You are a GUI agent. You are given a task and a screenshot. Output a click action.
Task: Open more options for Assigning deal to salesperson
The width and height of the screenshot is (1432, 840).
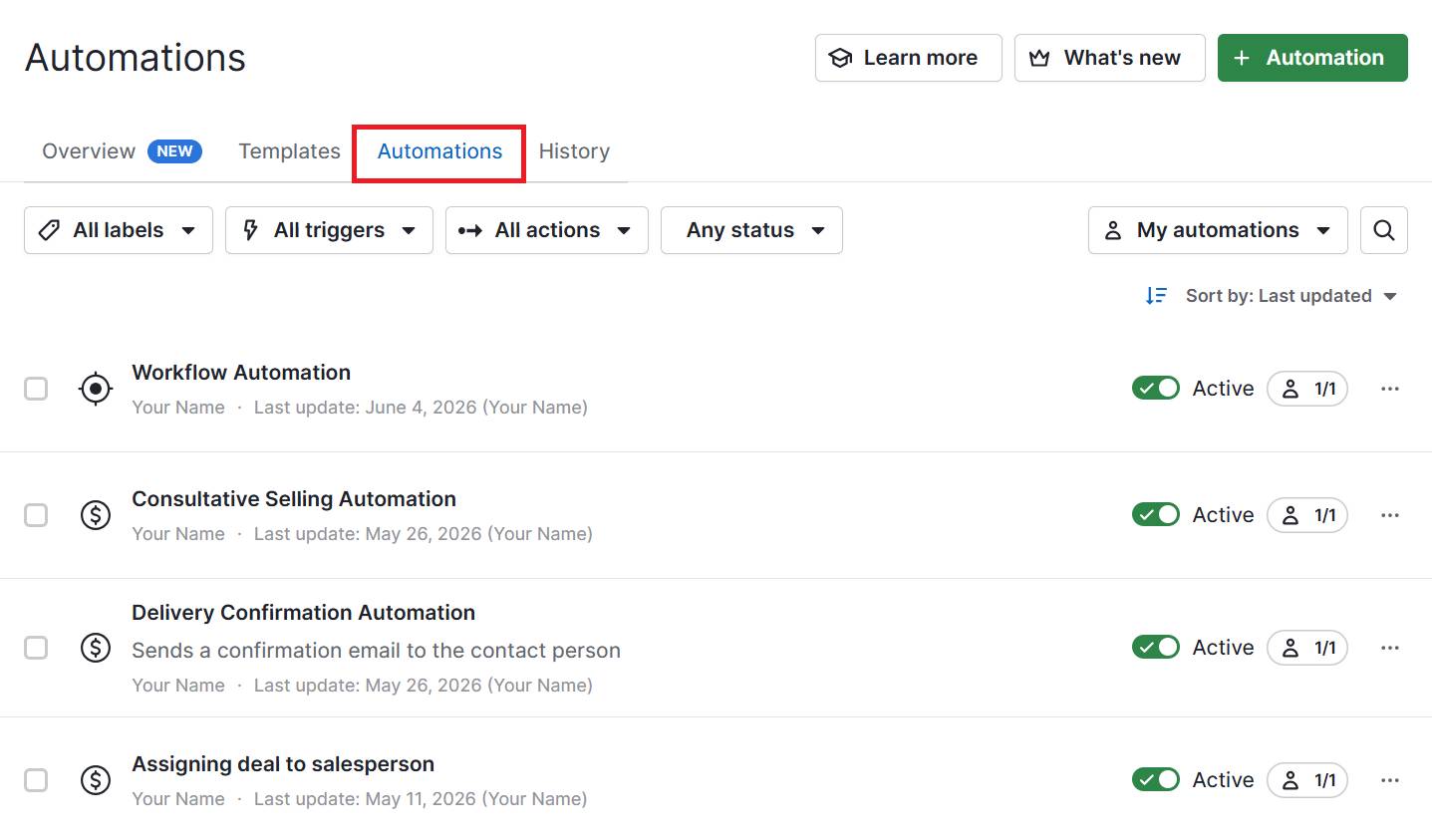[x=1390, y=780]
